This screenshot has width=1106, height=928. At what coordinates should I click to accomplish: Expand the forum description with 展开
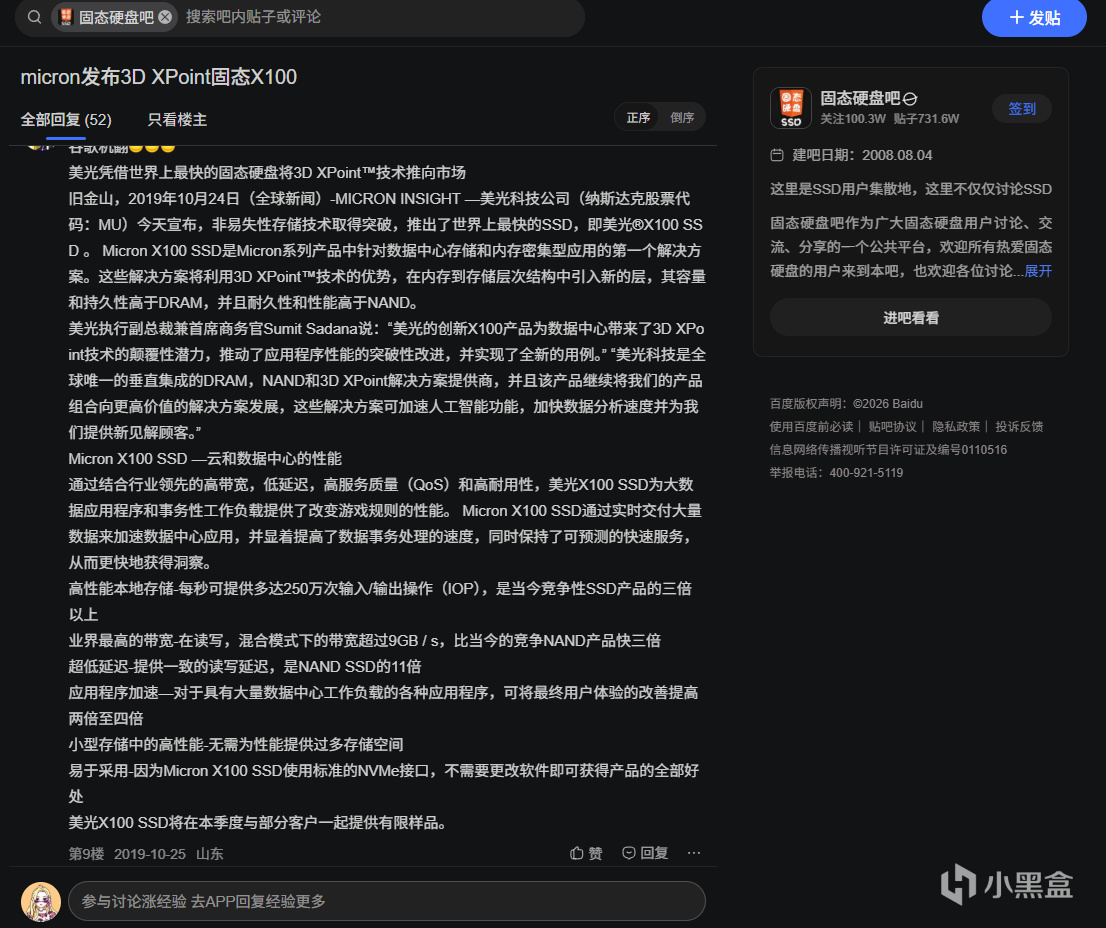[1038, 271]
